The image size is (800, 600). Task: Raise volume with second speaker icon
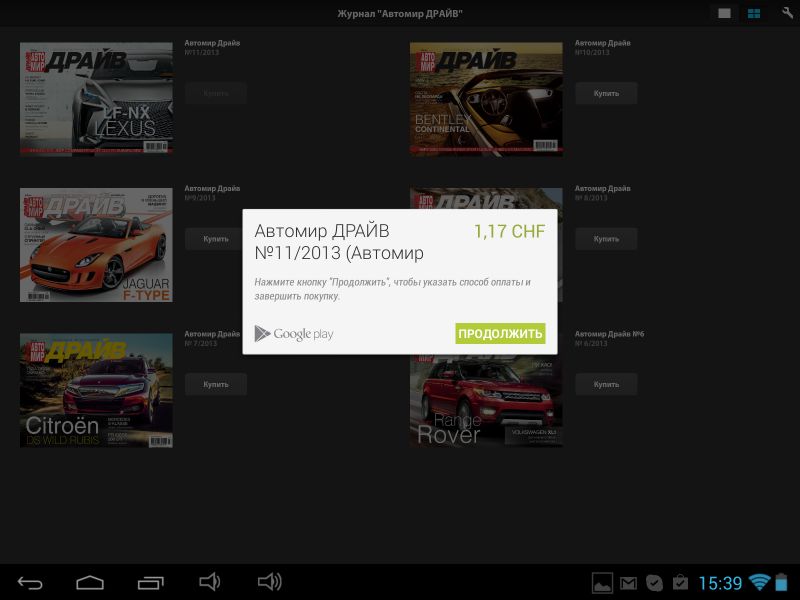pos(269,583)
